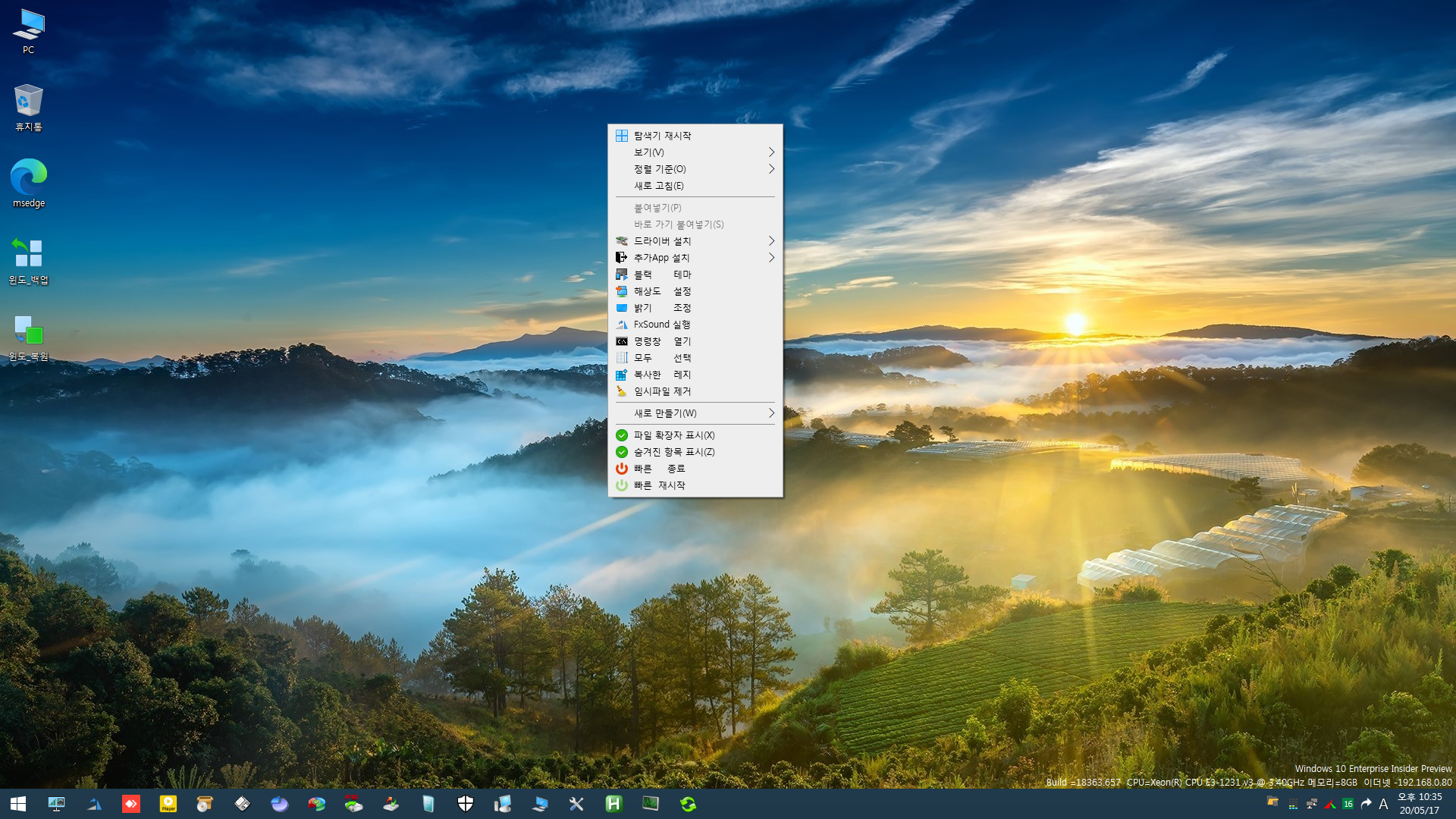Screen dimensions: 1456x819
Task: Expand the 추가App 설치 submenu
Action: [695, 258]
